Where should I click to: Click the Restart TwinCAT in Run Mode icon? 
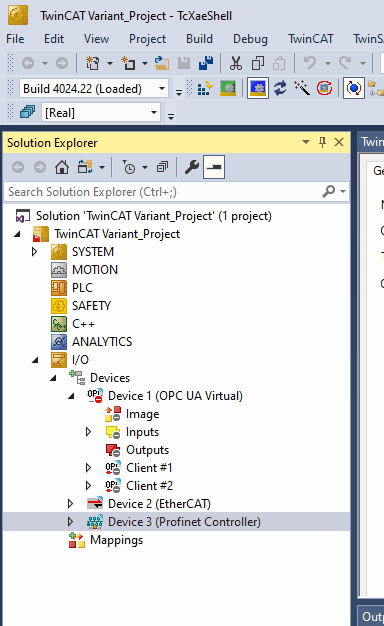point(228,88)
